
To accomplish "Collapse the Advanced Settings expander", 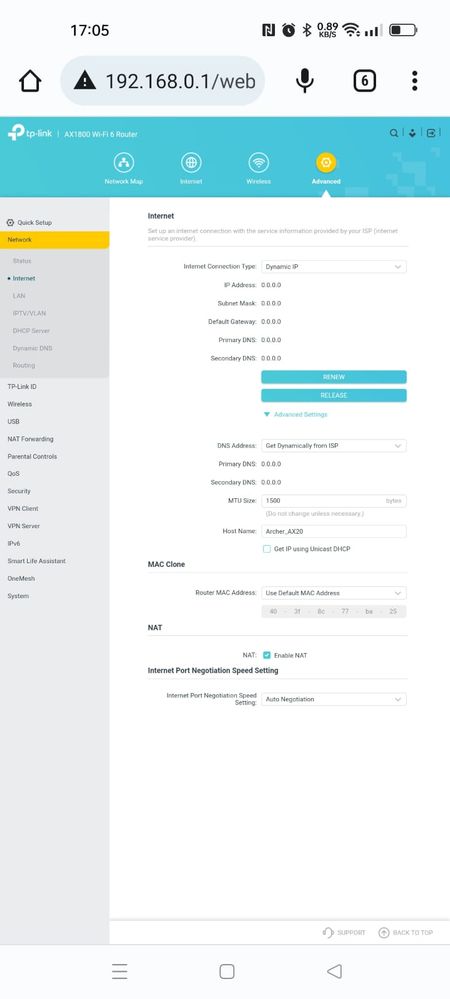I will coord(295,415).
